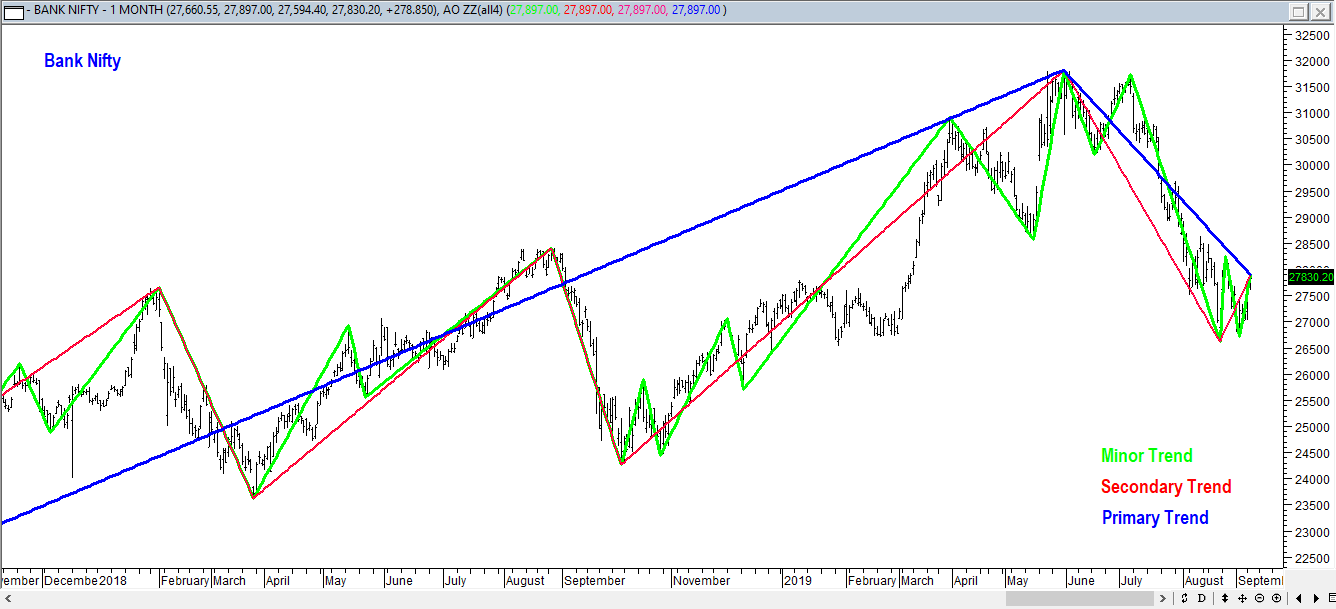The width and height of the screenshot is (1336, 609).
Task: Zoom out using the circled minus icon
Action: pyautogui.click(x=1259, y=598)
